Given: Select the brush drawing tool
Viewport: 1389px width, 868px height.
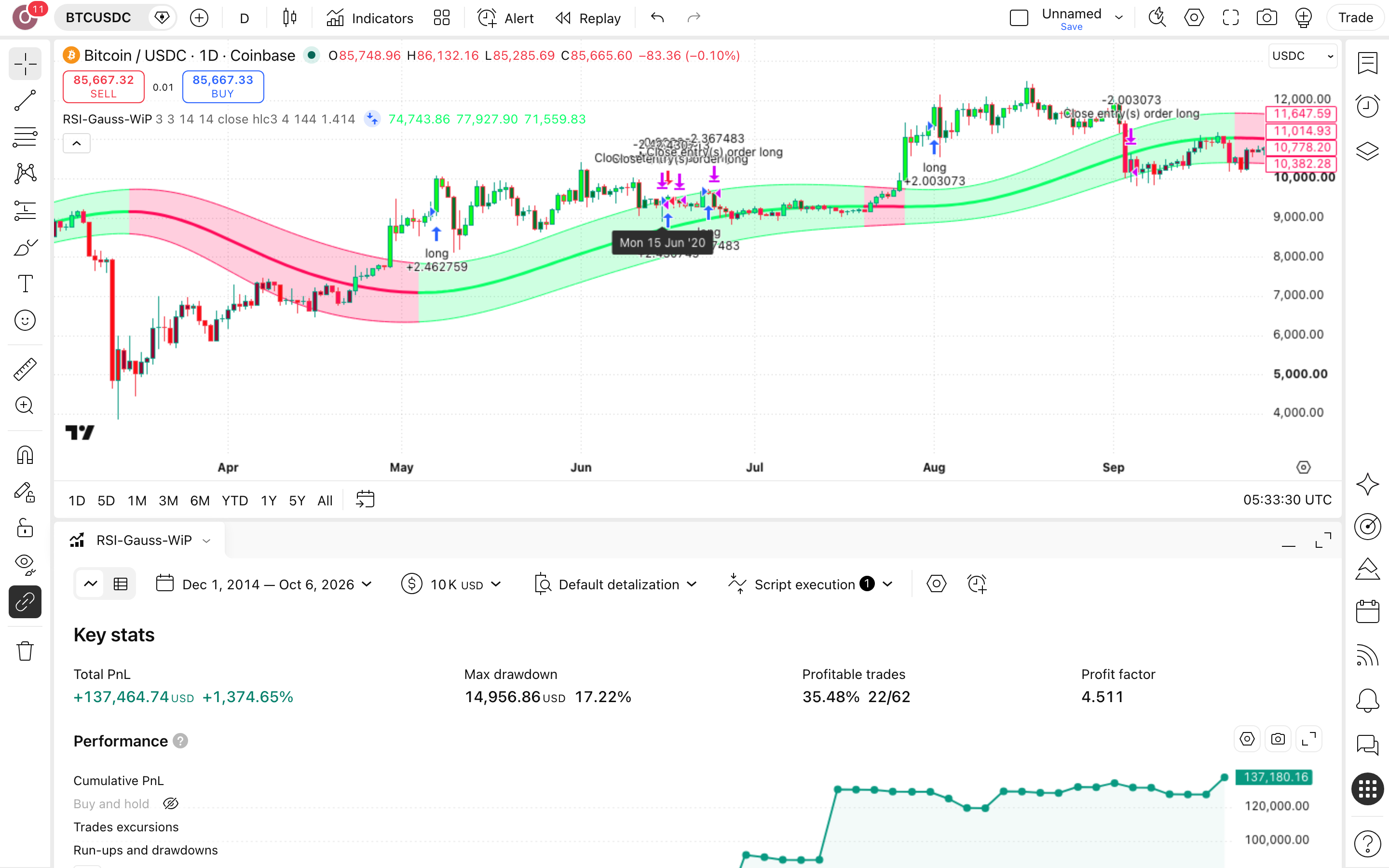Looking at the screenshot, I should 25,247.
